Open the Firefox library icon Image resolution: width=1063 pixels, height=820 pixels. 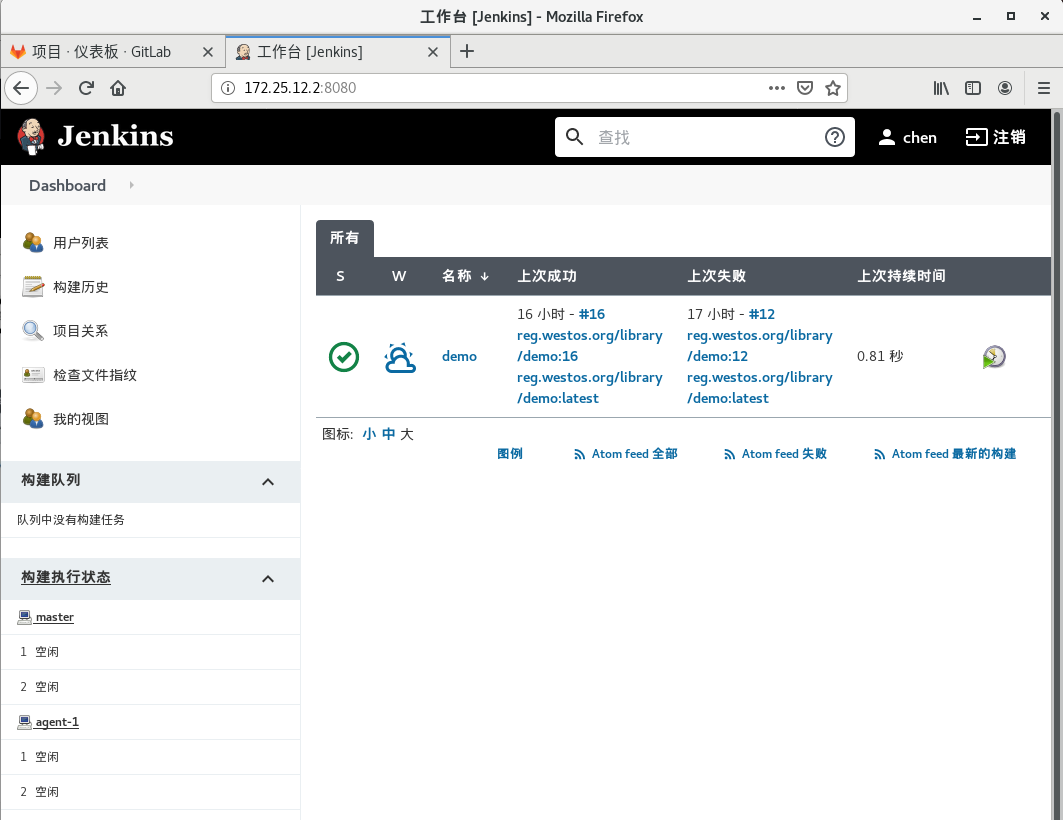click(x=941, y=88)
